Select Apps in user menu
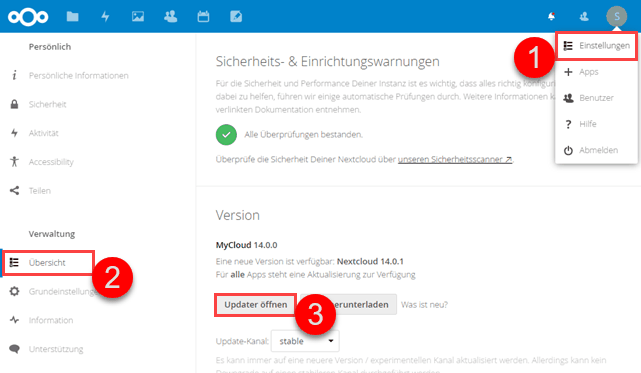 point(596,72)
